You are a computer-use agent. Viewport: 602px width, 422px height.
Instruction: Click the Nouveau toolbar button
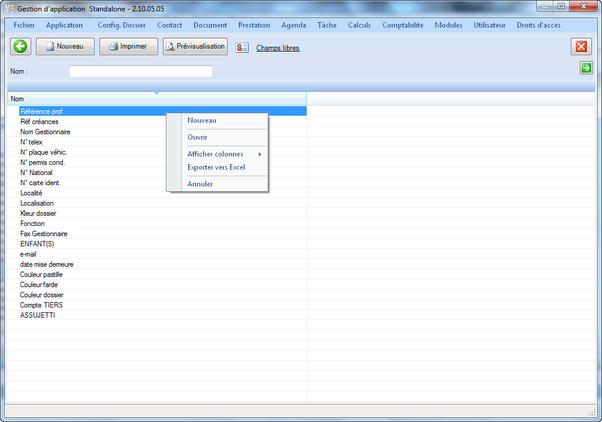click(65, 47)
